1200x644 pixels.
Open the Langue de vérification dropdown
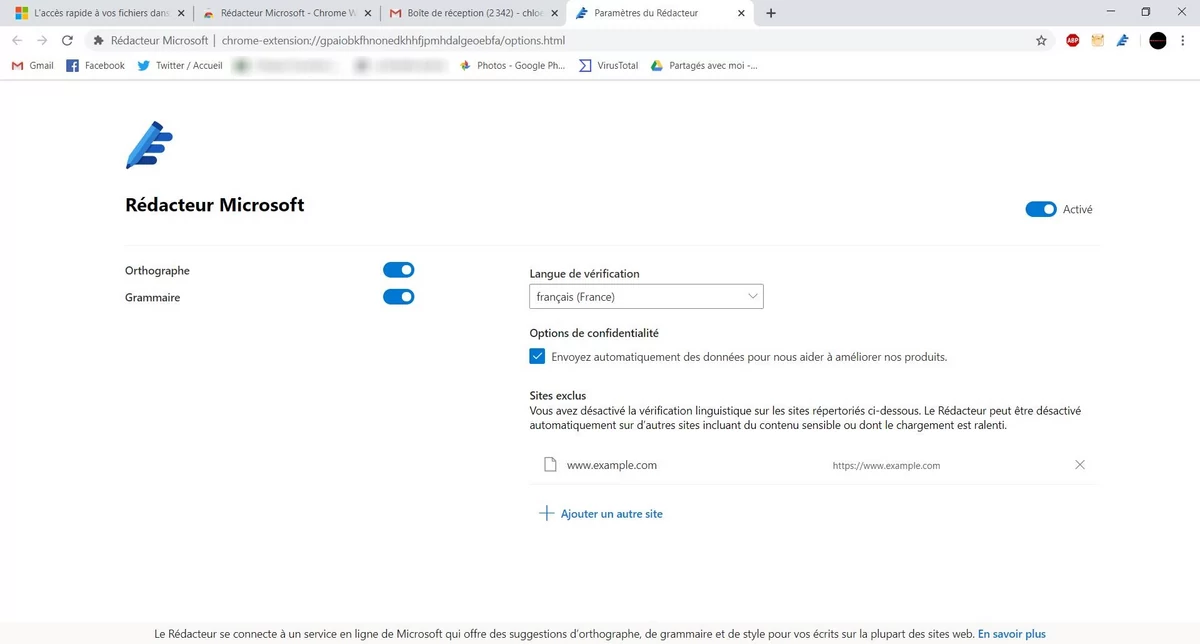click(646, 296)
